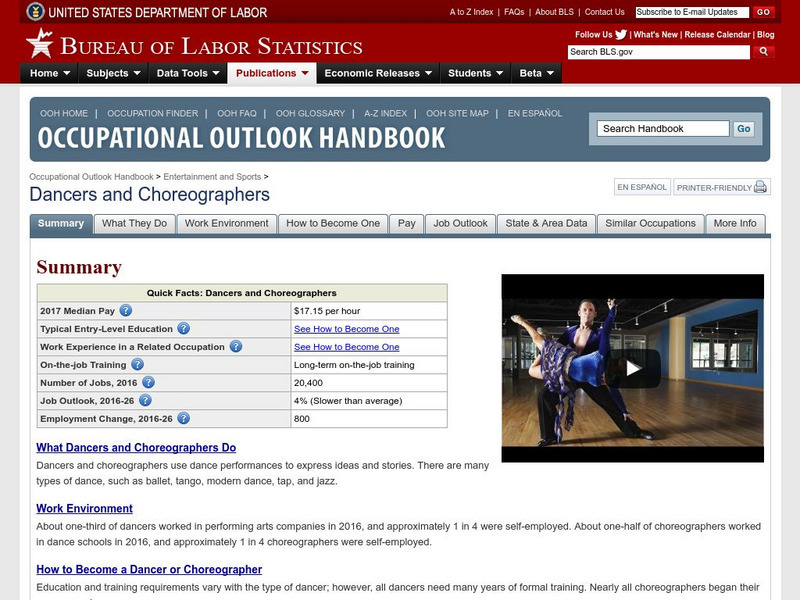Click the printer icon beside Printer-Friendly
This screenshot has width=800, height=600.
760,187
